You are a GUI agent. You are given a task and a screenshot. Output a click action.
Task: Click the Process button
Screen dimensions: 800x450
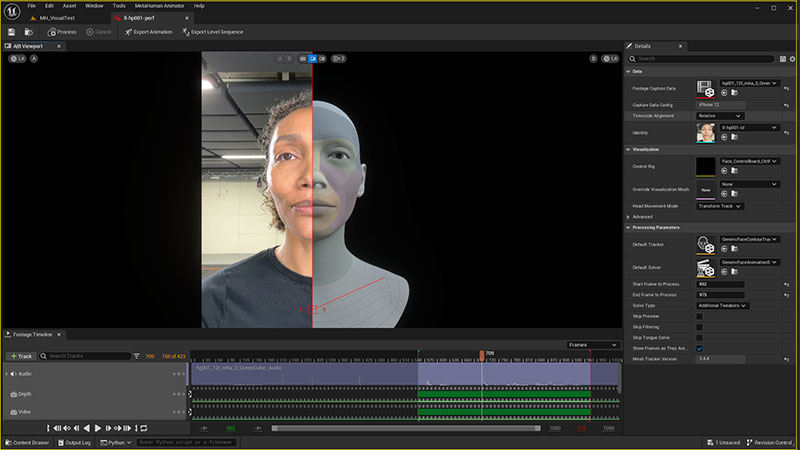[62, 32]
